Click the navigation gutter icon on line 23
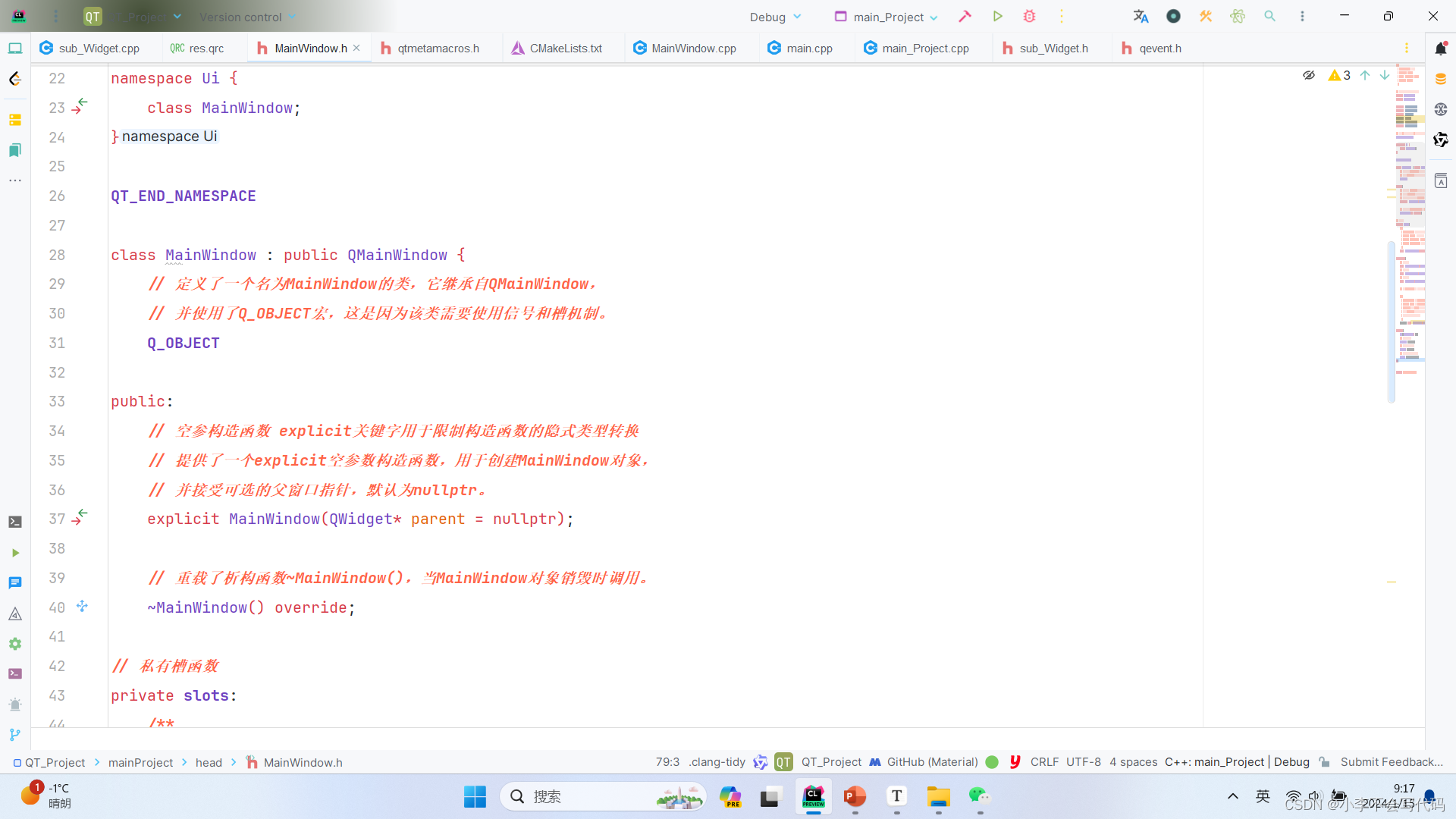The width and height of the screenshot is (1456, 819). 80,106
